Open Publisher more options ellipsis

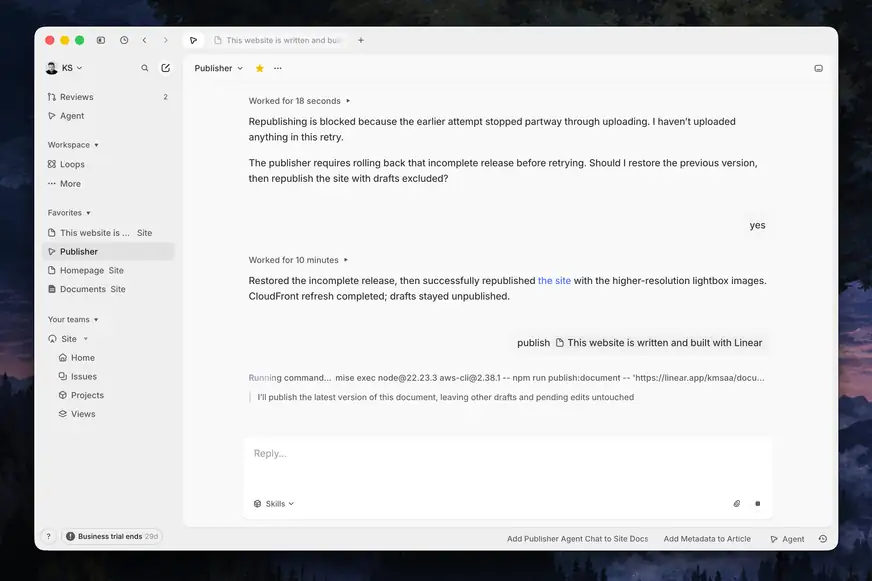(278, 68)
